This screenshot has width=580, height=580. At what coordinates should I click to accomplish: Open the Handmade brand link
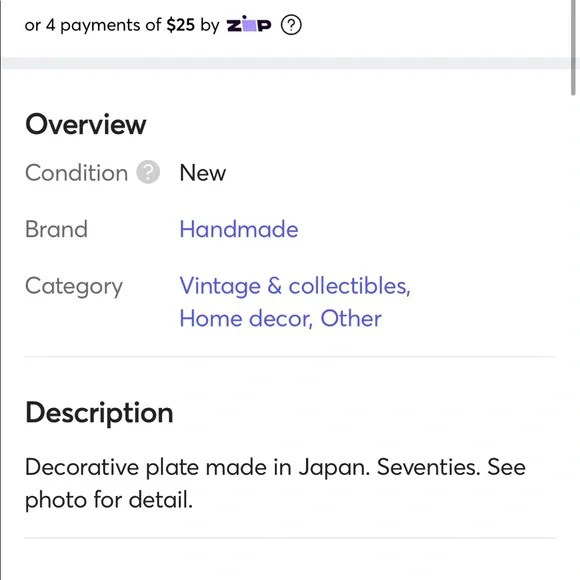[x=239, y=229]
